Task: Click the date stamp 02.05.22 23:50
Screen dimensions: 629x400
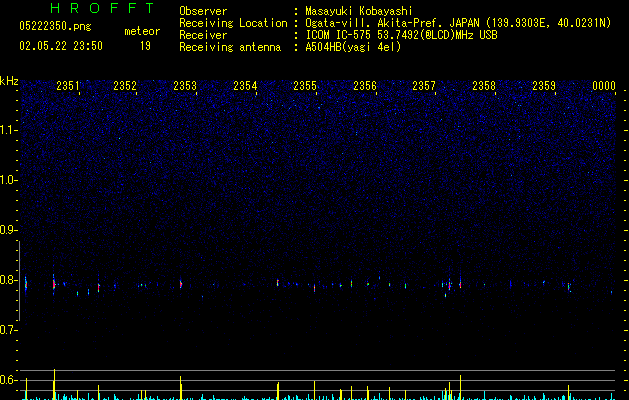Action: [61, 46]
